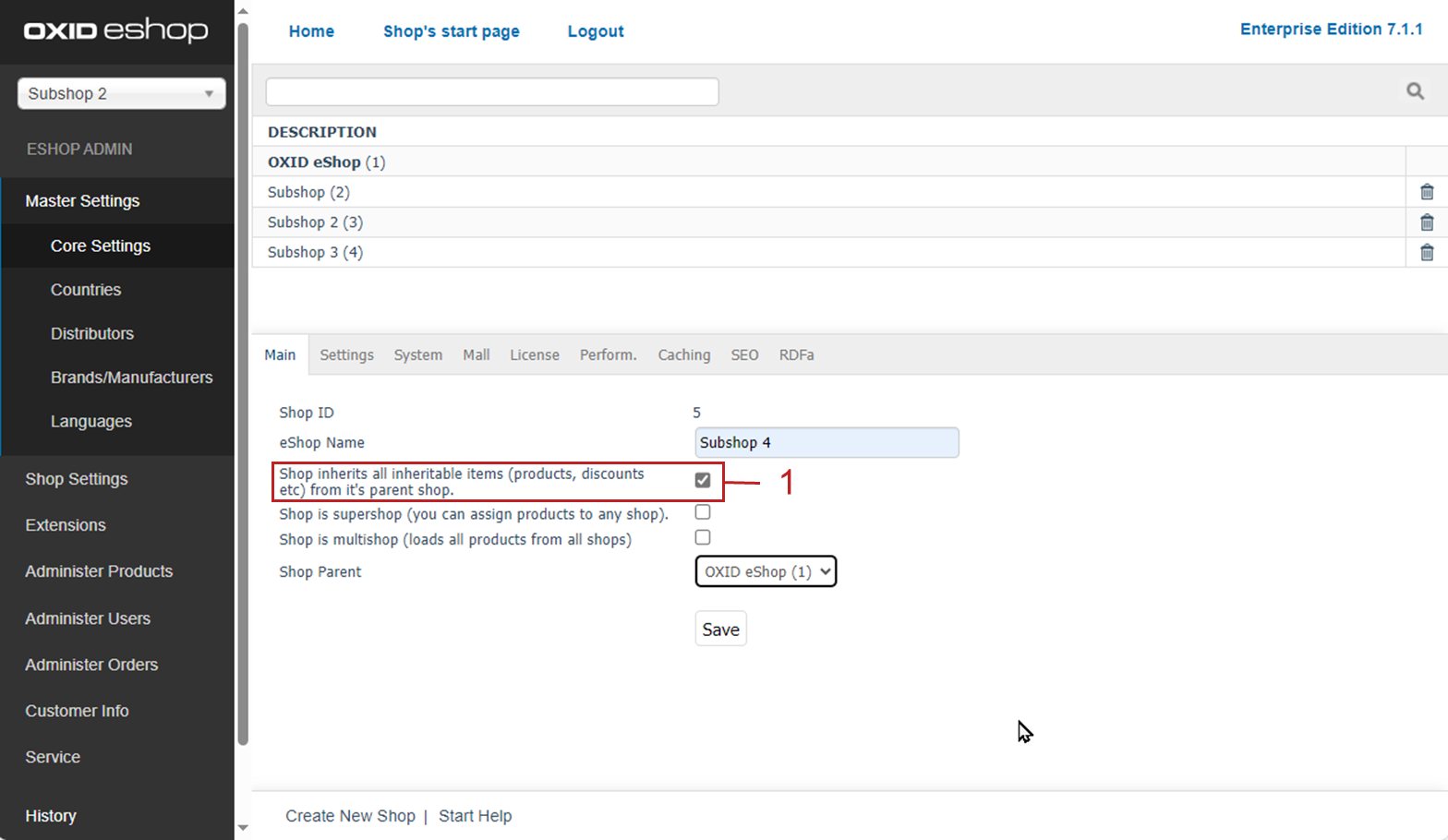Delete Subshop 2 (3) with trash icon
The width and height of the screenshot is (1448, 840).
[x=1427, y=222]
